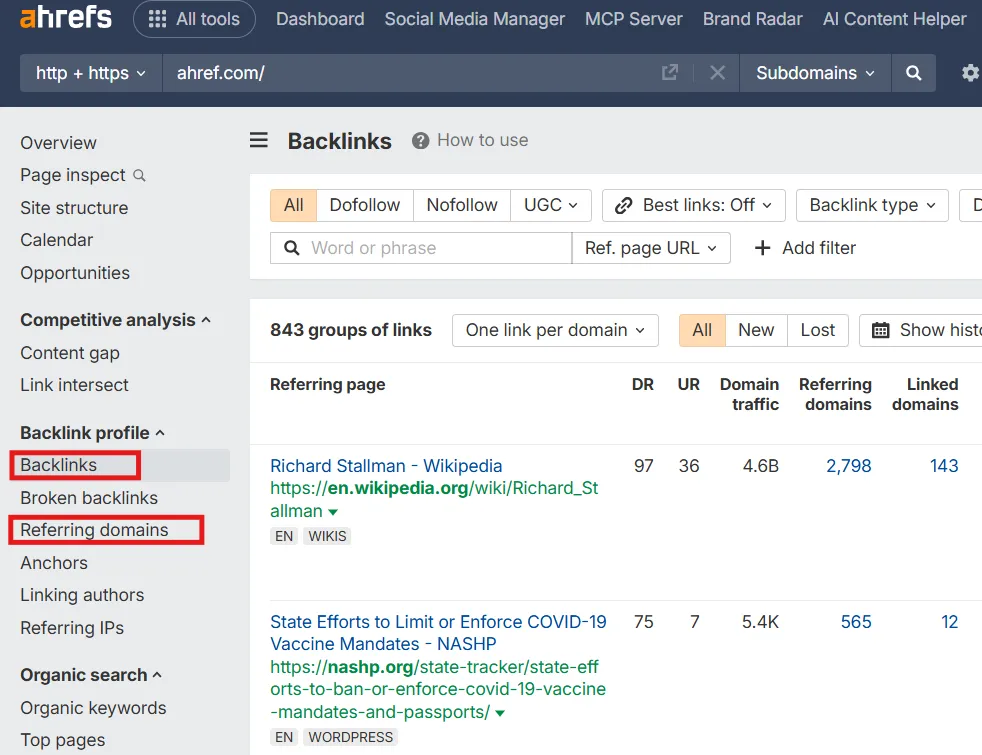The width and height of the screenshot is (982, 755).
Task: Switch to the Dofollow tab
Action: 364,205
